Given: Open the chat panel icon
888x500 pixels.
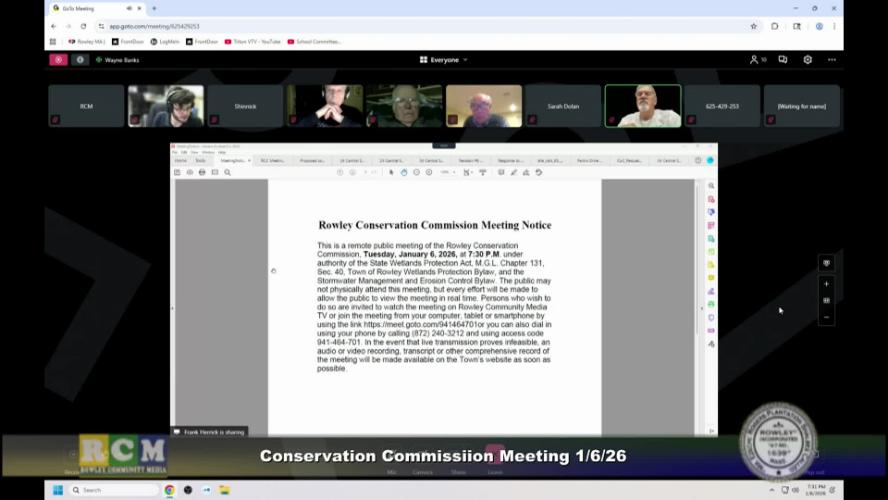Looking at the screenshot, I should [x=782, y=60].
